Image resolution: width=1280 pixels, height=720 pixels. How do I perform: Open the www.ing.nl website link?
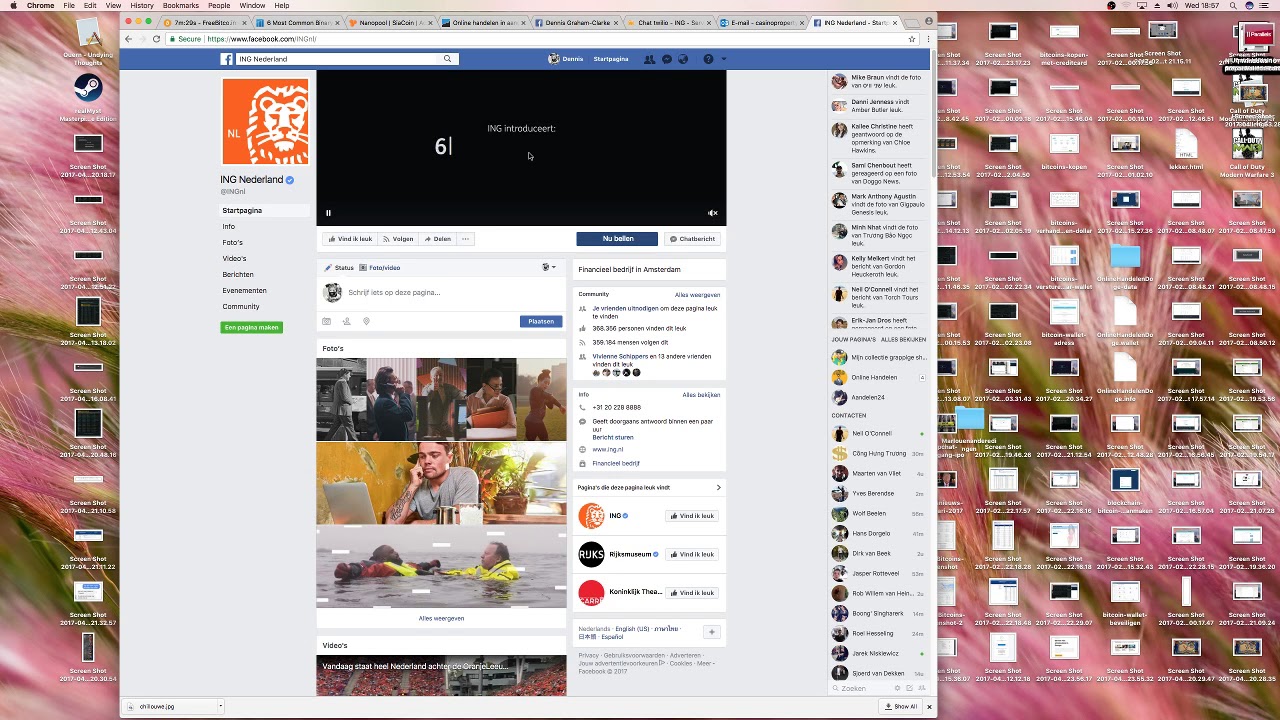[x=608, y=449]
